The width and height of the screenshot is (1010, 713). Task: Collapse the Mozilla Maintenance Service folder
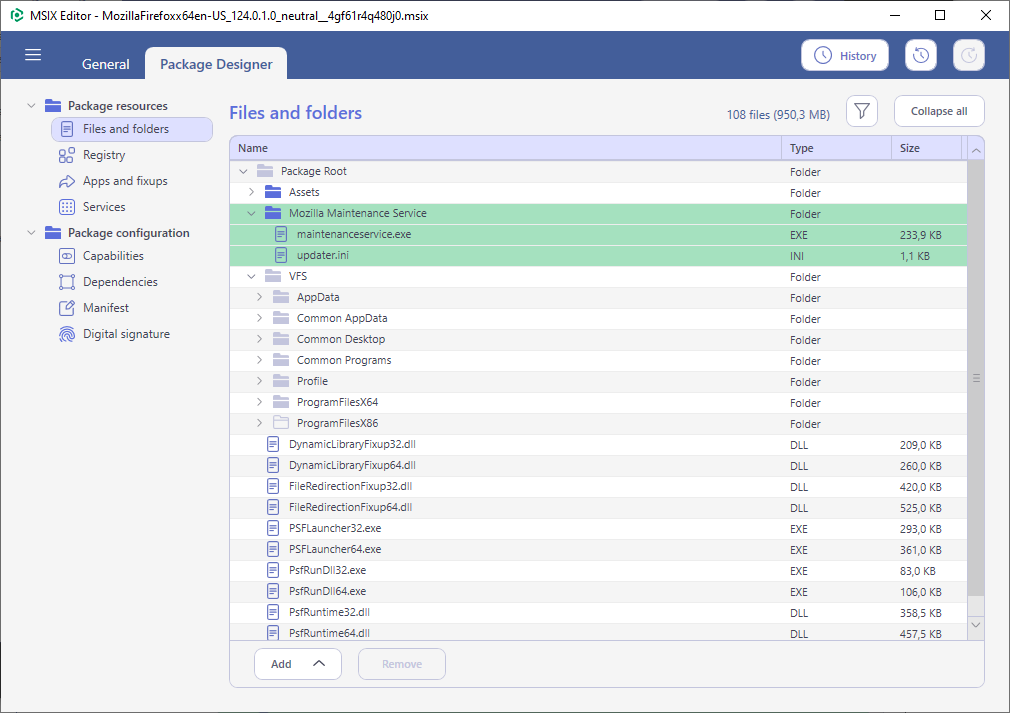coord(251,213)
